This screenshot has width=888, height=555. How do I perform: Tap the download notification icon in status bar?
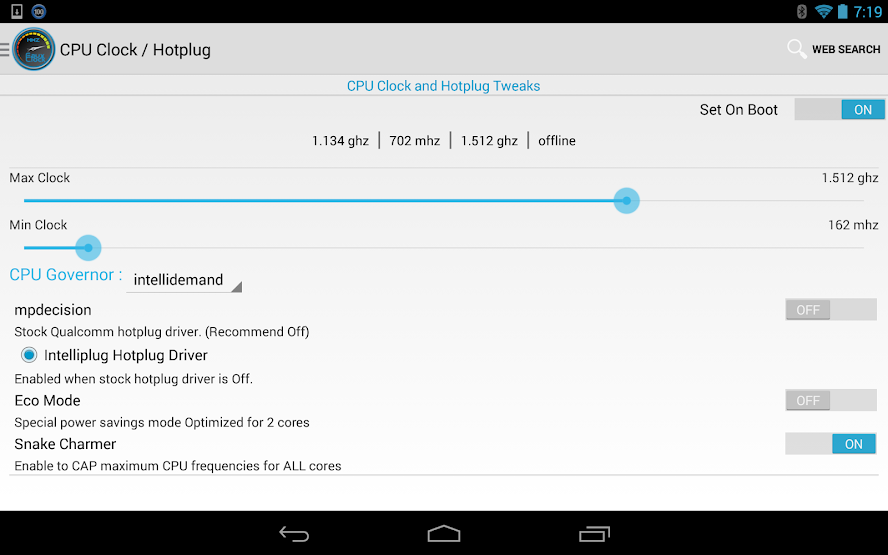point(17,11)
